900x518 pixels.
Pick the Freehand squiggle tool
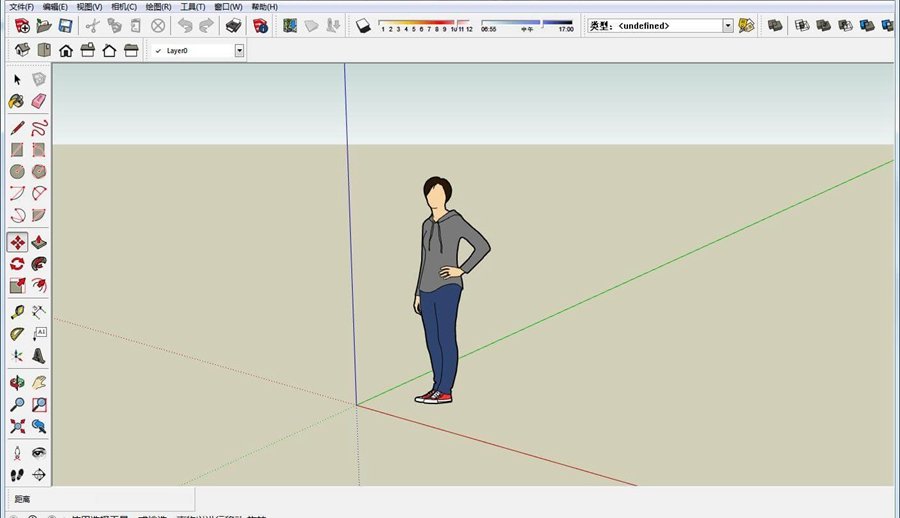(x=38, y=127)
